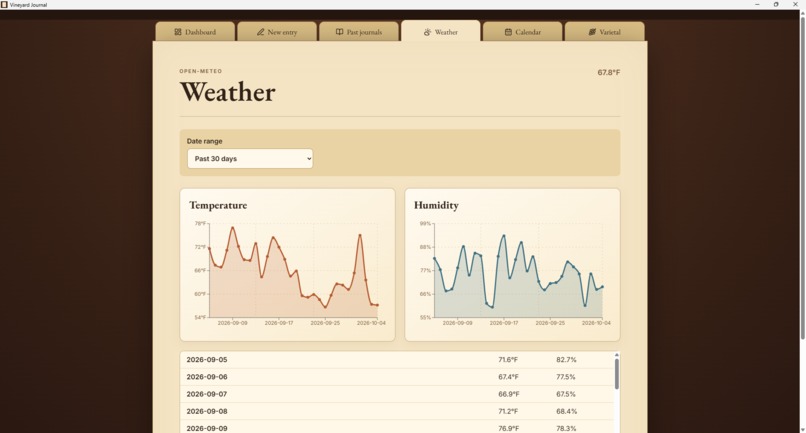Click the Past journals book icon
This screenshot has height=433, width=806.
pyautogui.click(x=339, y=32)
